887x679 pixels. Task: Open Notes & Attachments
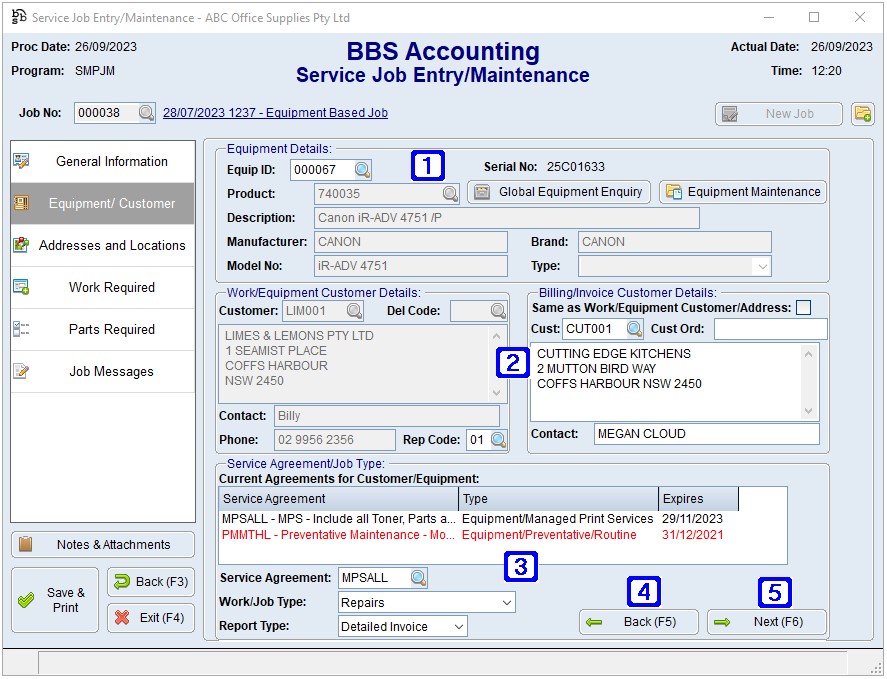pos(103,544)
